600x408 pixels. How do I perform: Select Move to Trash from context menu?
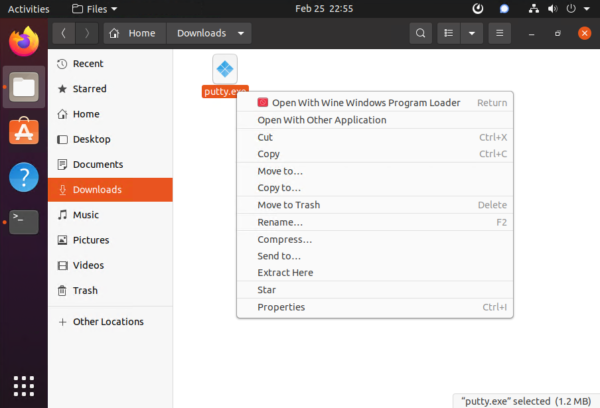(x=288, y=205)
